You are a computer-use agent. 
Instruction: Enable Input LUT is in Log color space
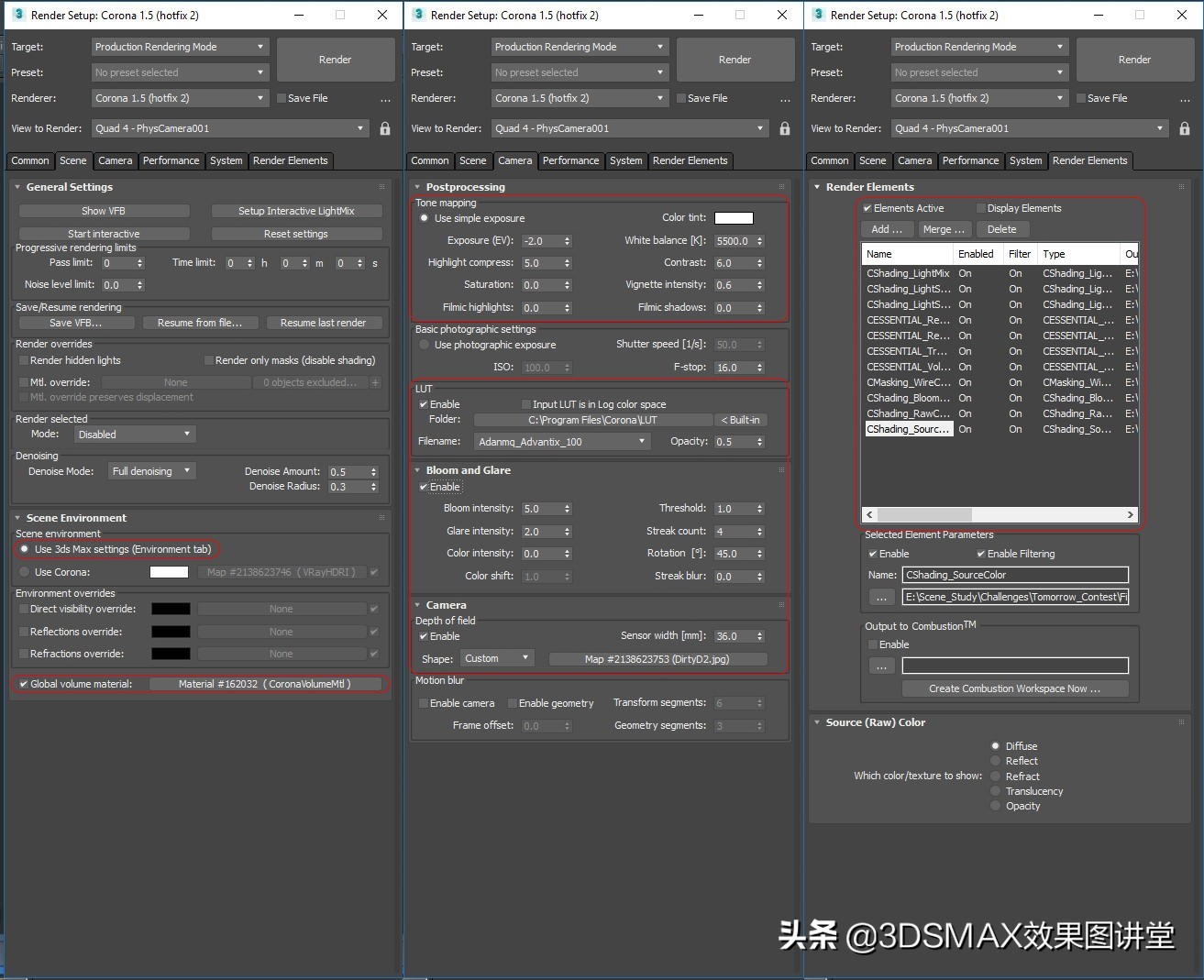tap(526, 404)
